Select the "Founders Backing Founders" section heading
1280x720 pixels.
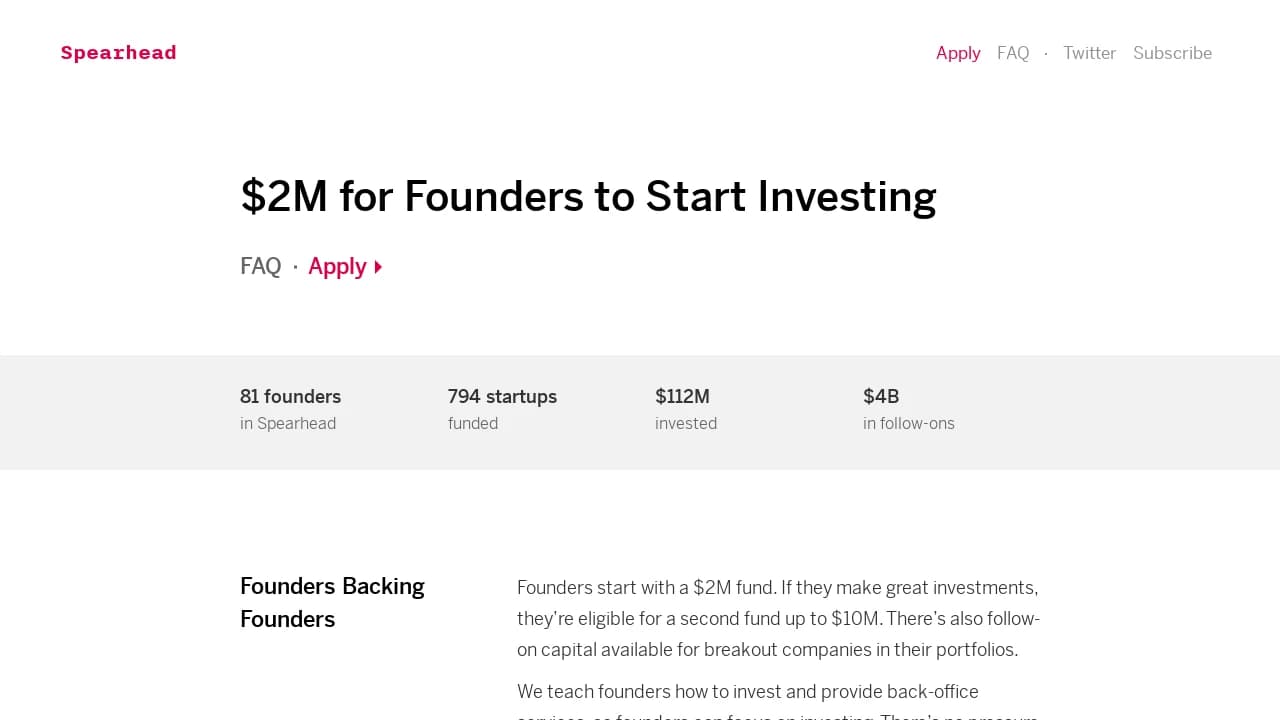(332, 602)
